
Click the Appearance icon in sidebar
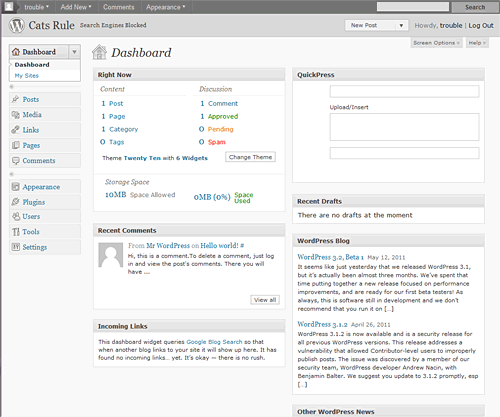pyautogui.click(x=15, y=187)
